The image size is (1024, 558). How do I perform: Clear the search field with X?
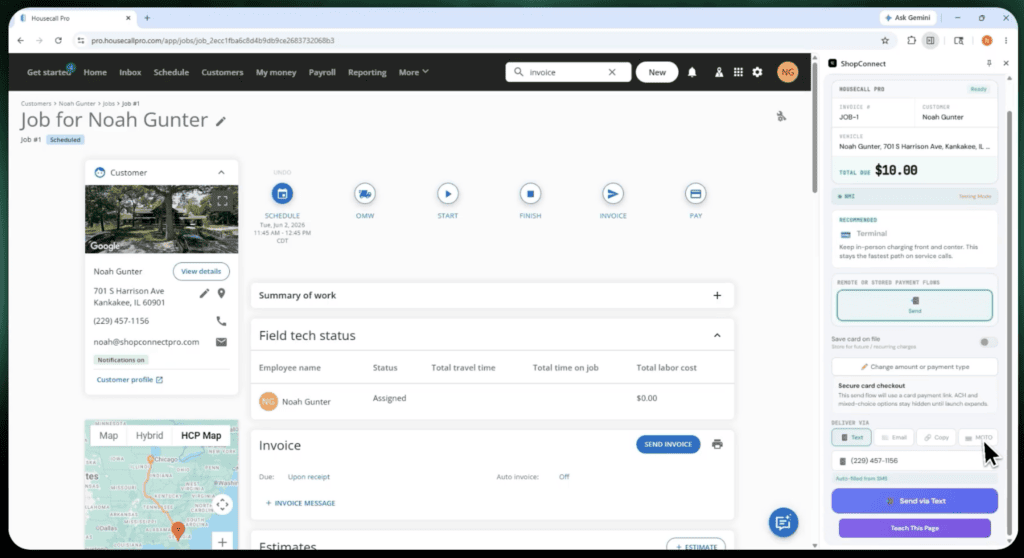pyautogui.click(x=612, y=72)
